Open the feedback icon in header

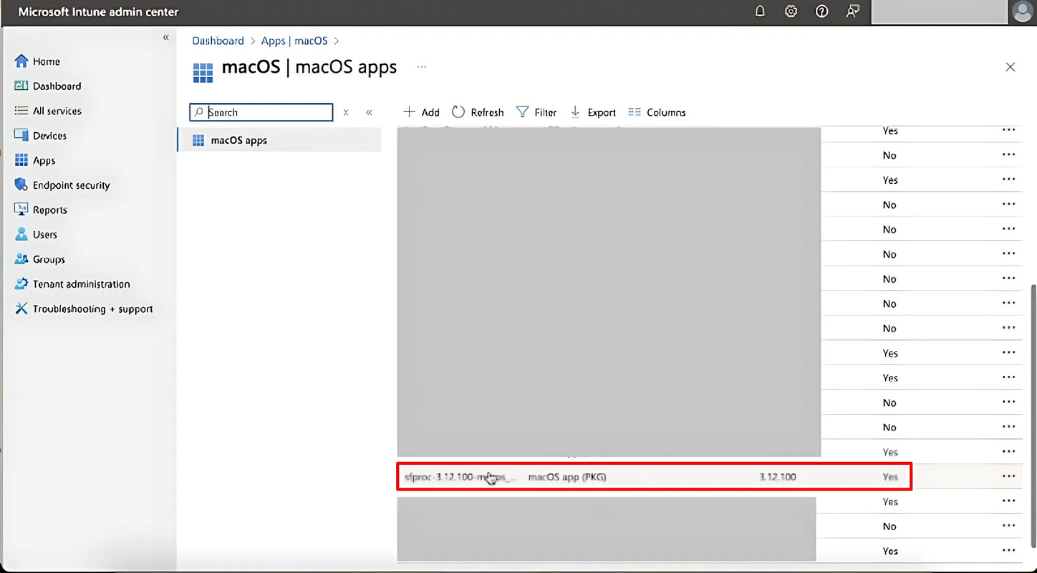pyautogui.click(x=852, y=11)
